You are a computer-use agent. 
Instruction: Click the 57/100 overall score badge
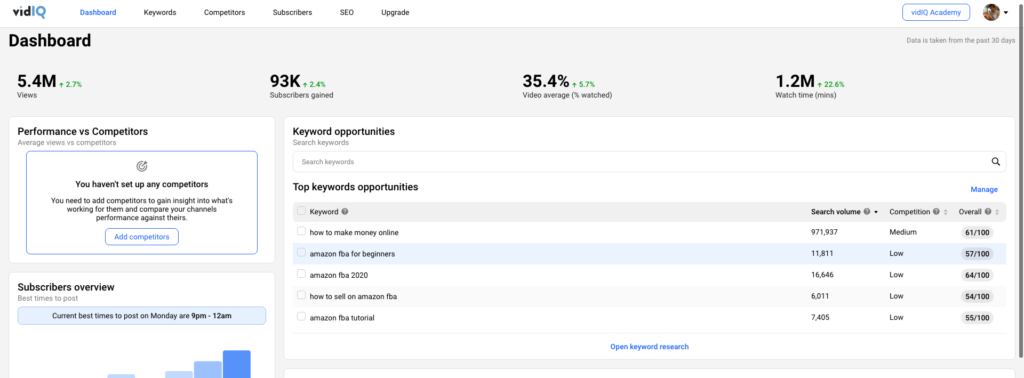(977, 253)
